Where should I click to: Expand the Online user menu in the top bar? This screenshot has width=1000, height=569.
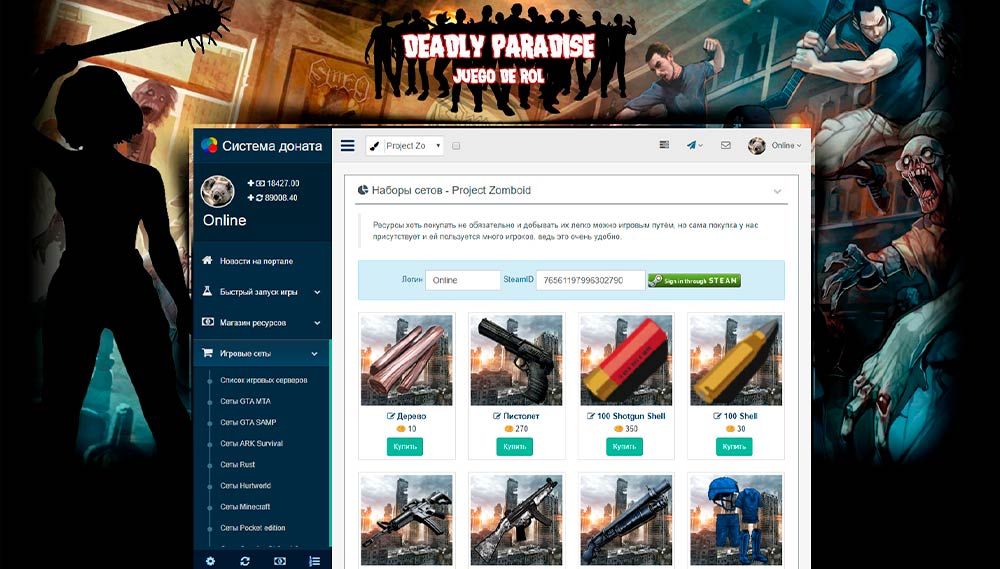[776, 145]
